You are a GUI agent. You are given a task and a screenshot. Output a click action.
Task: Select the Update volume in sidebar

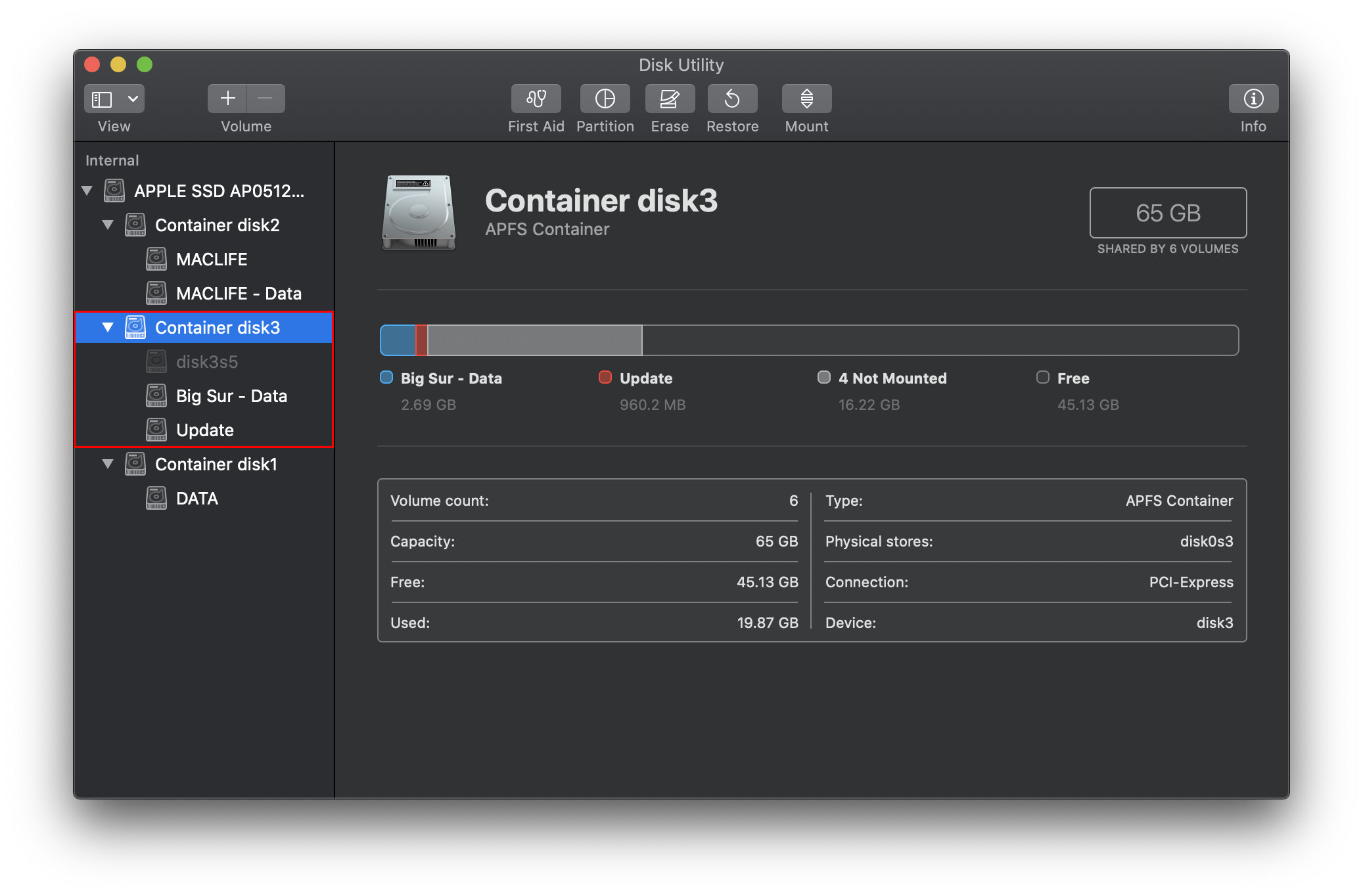pyautogui.click(x=204, y=430)
